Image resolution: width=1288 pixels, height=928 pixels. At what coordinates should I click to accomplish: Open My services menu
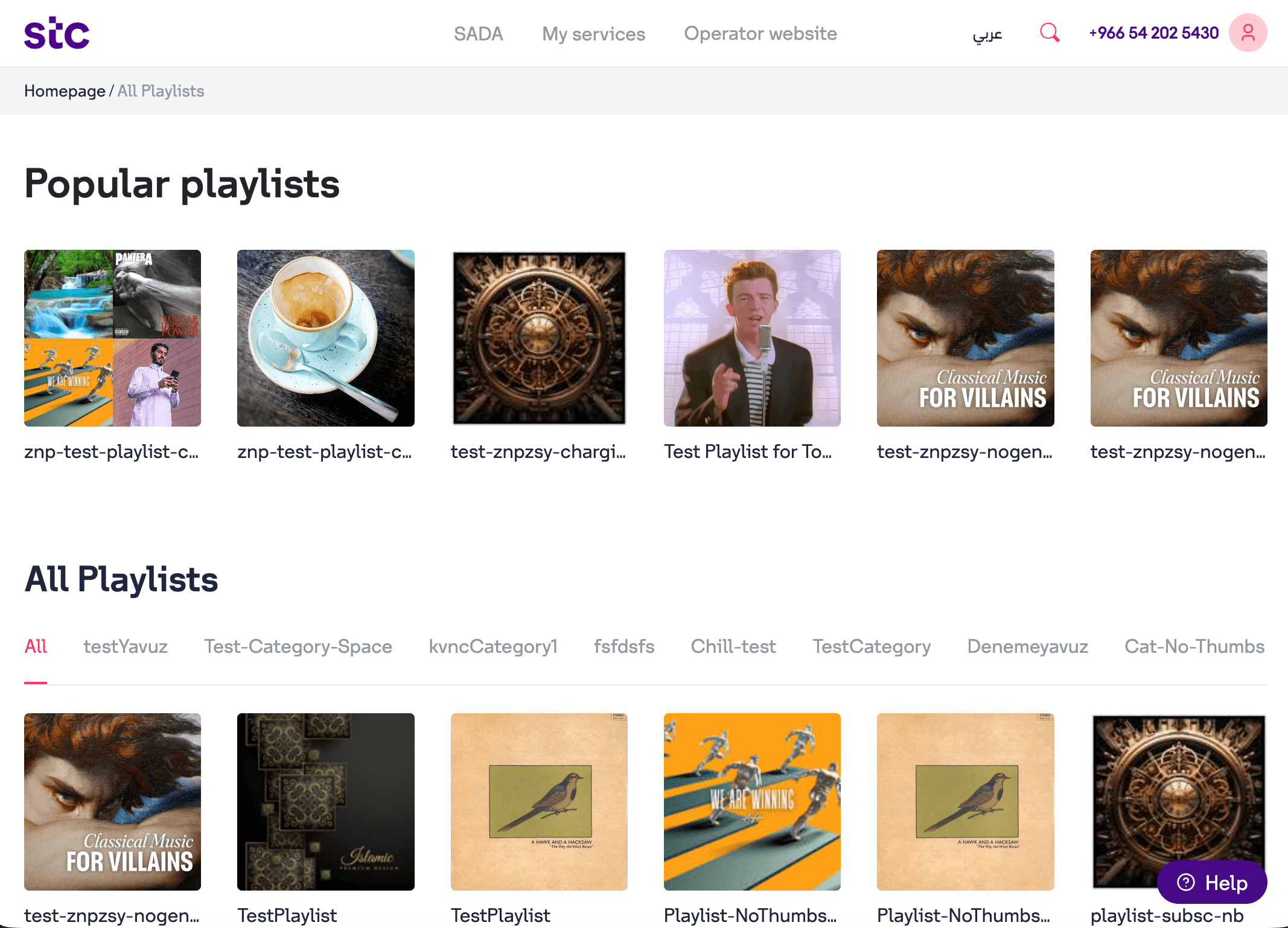(x=593, y=34)
